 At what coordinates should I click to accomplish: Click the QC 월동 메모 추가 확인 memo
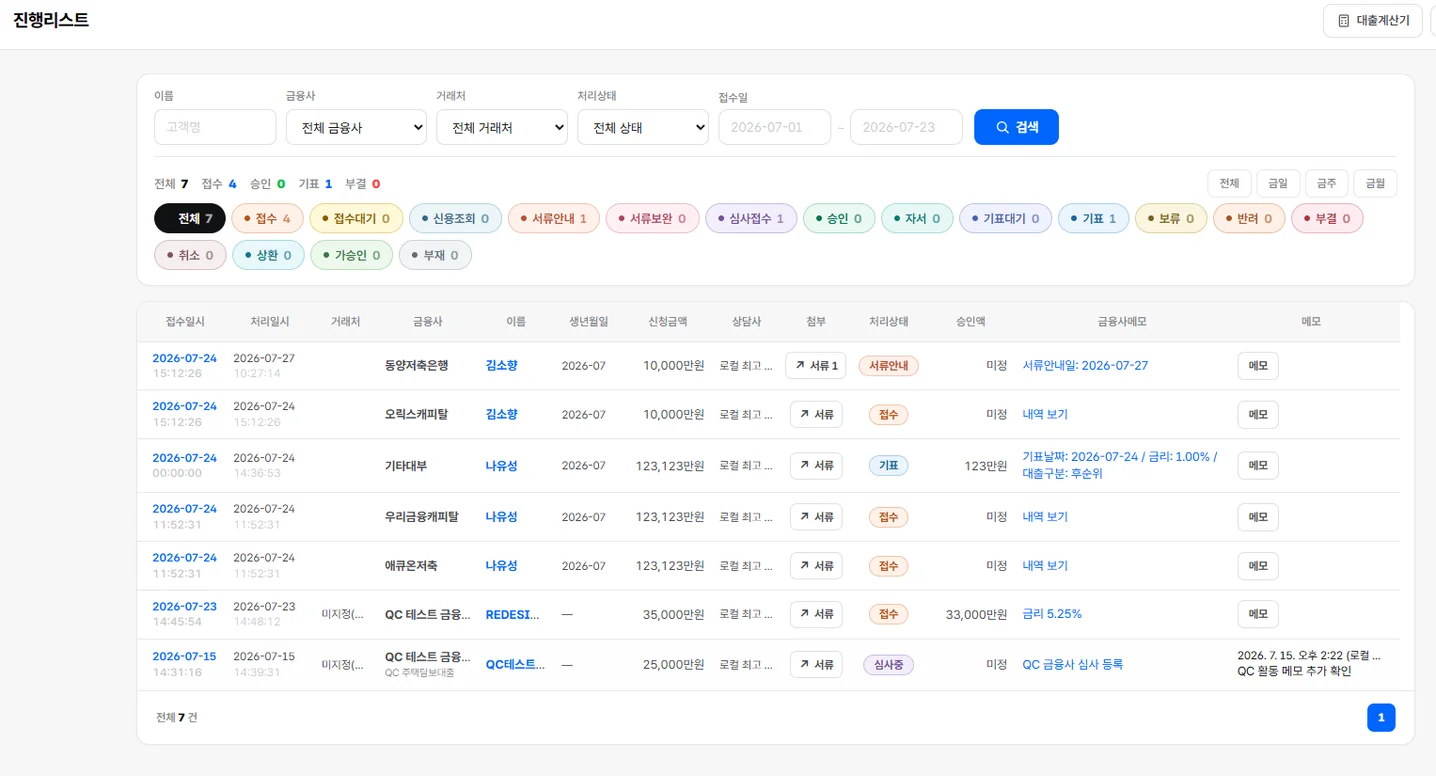pyautogui.click(x=1294, y=671)
